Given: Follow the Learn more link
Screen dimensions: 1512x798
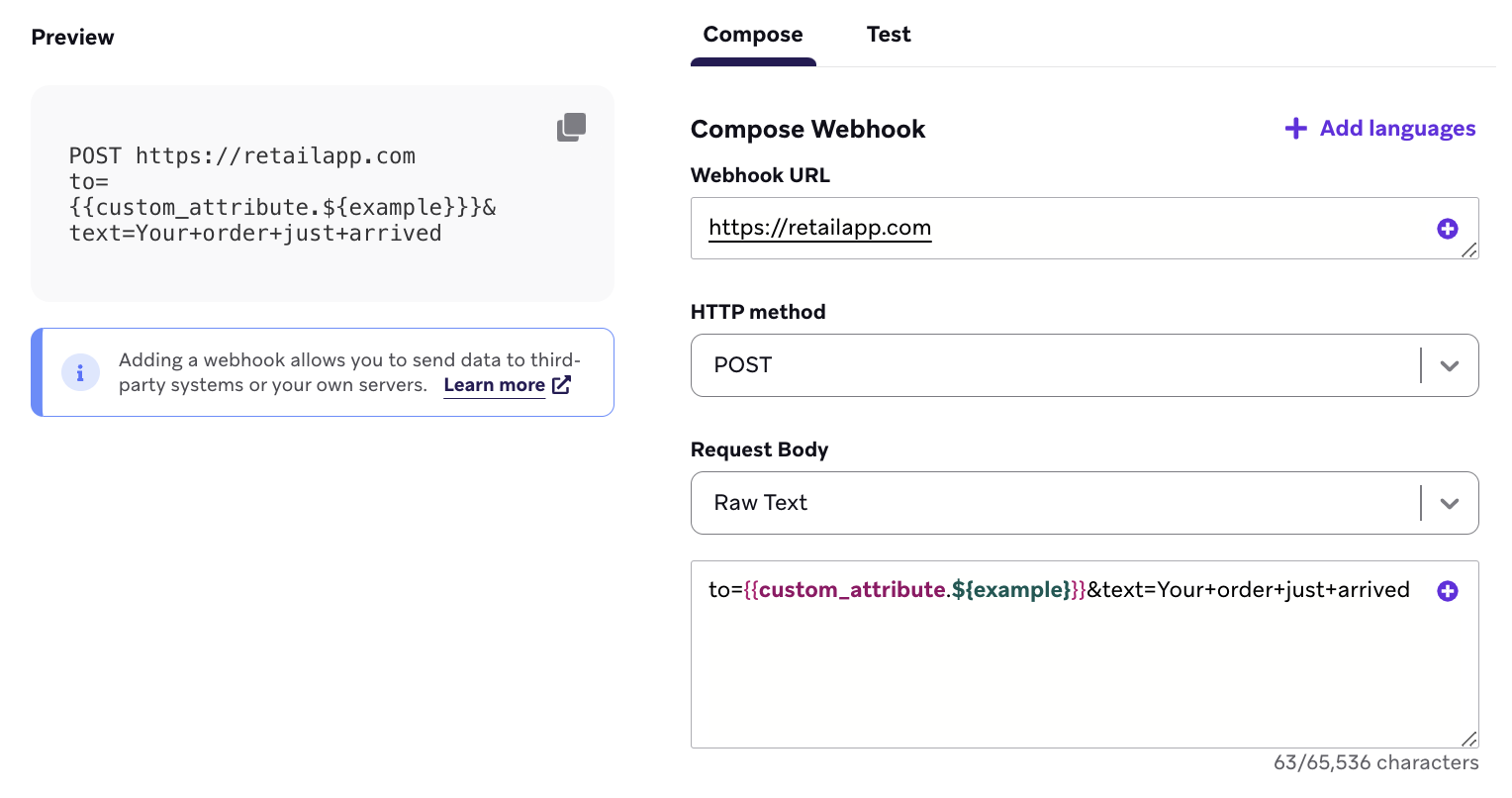Looking at the screenshot, I should click(x=494, y=385).
